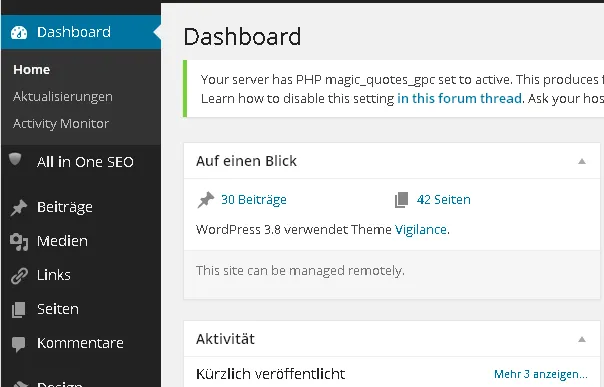Screen dimensions: 604x387
Task: Click the Beiträge pushpin icon in sidebar
Action: pos(19,208)
